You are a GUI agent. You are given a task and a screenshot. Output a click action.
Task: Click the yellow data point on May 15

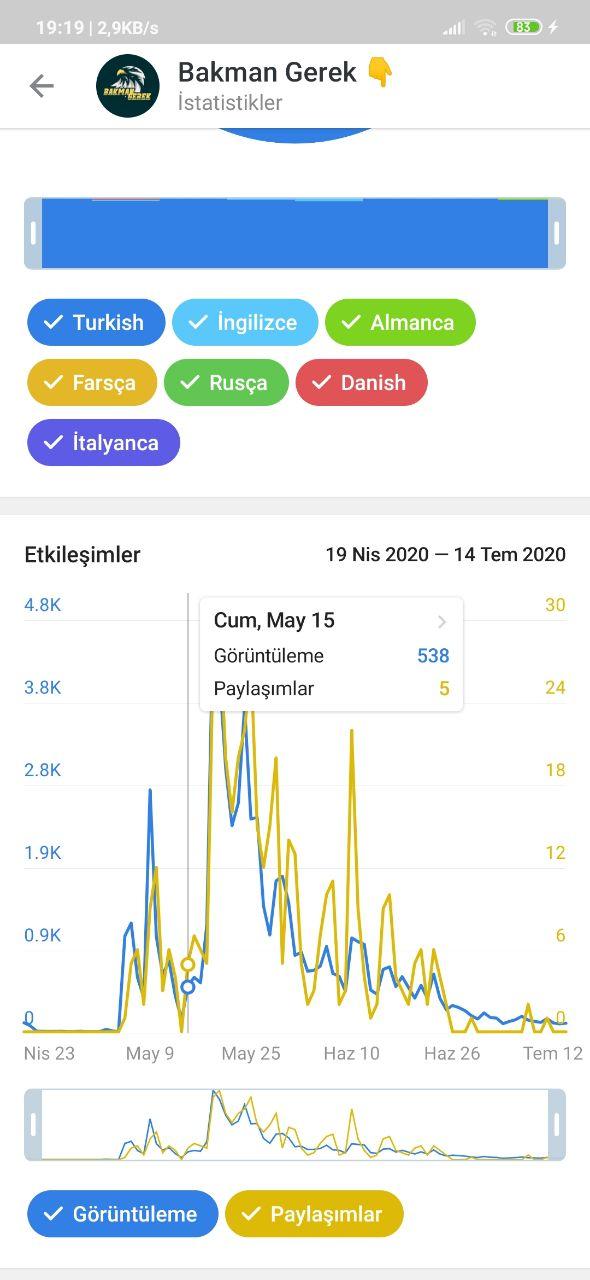(x=188, y=964)
